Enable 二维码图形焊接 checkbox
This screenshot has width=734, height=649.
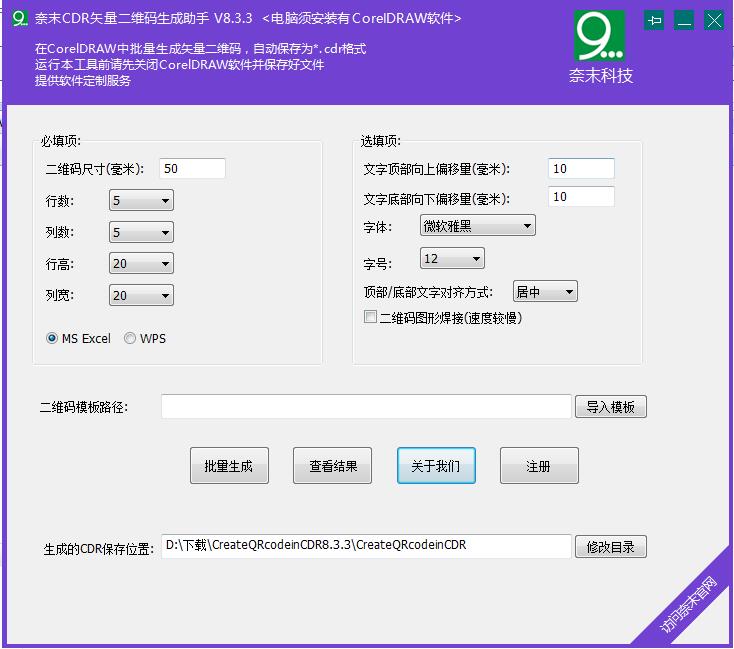pos(371,318)
